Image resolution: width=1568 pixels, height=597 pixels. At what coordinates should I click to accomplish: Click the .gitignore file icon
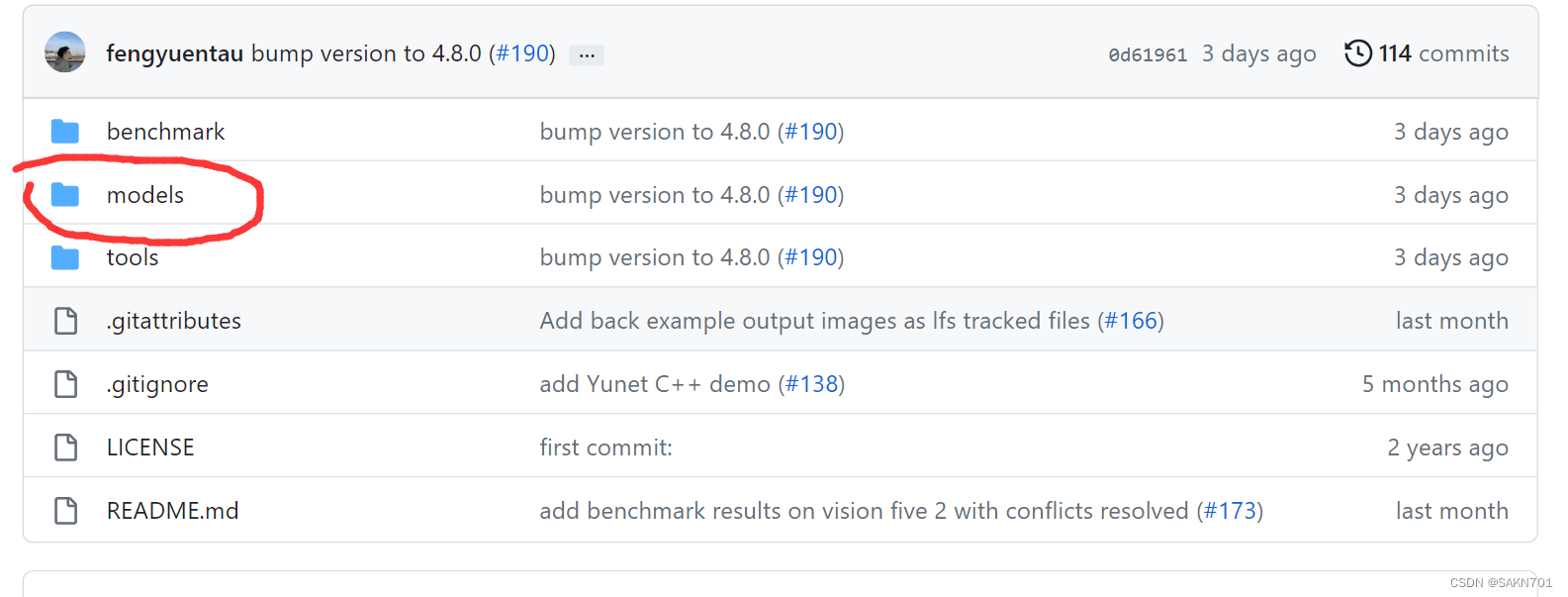65,384
